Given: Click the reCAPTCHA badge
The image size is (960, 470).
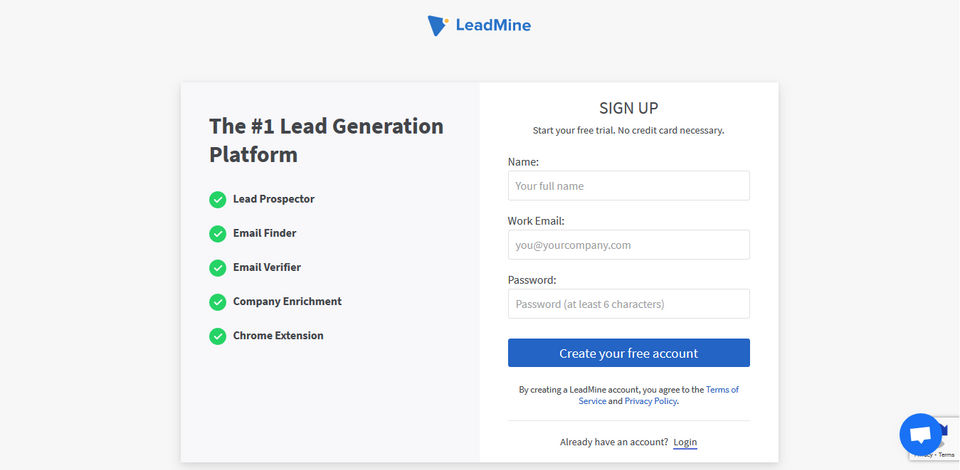Looking at the screenshot, I should (x=945, y=428).
